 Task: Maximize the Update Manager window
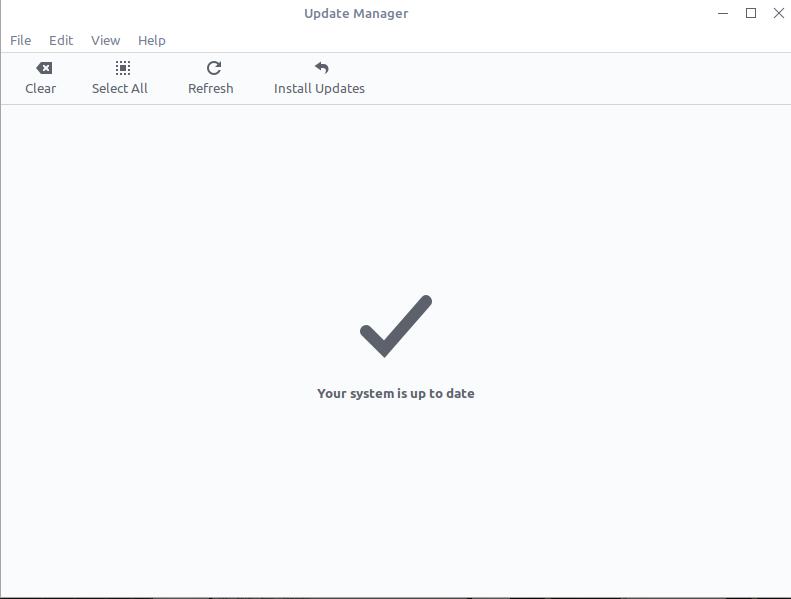click(751, 14)
